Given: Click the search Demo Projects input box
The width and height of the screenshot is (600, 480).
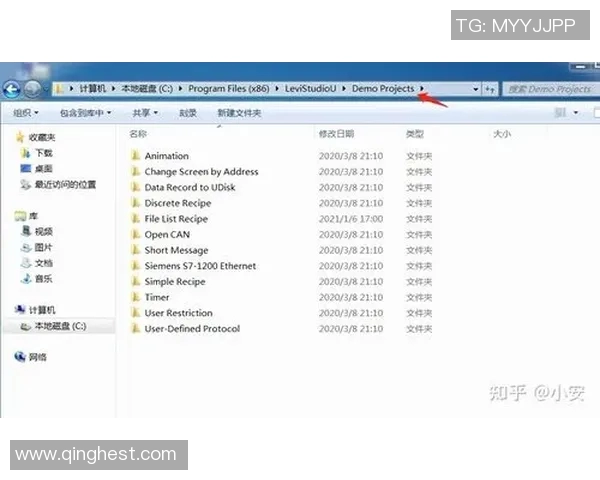Looking at the screenshot, I should (550, 90).
